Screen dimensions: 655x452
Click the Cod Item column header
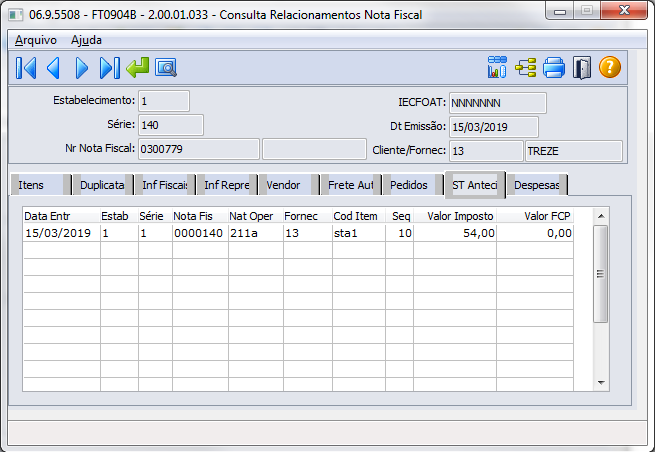pos(359,216)
